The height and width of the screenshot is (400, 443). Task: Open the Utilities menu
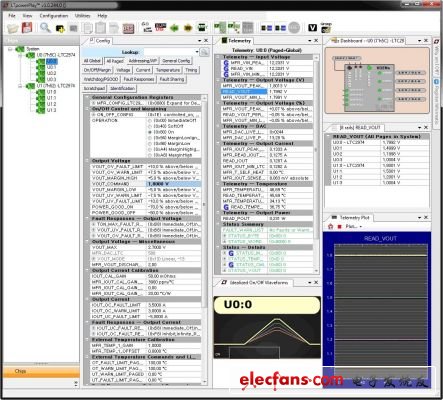(x=82, y=16)
